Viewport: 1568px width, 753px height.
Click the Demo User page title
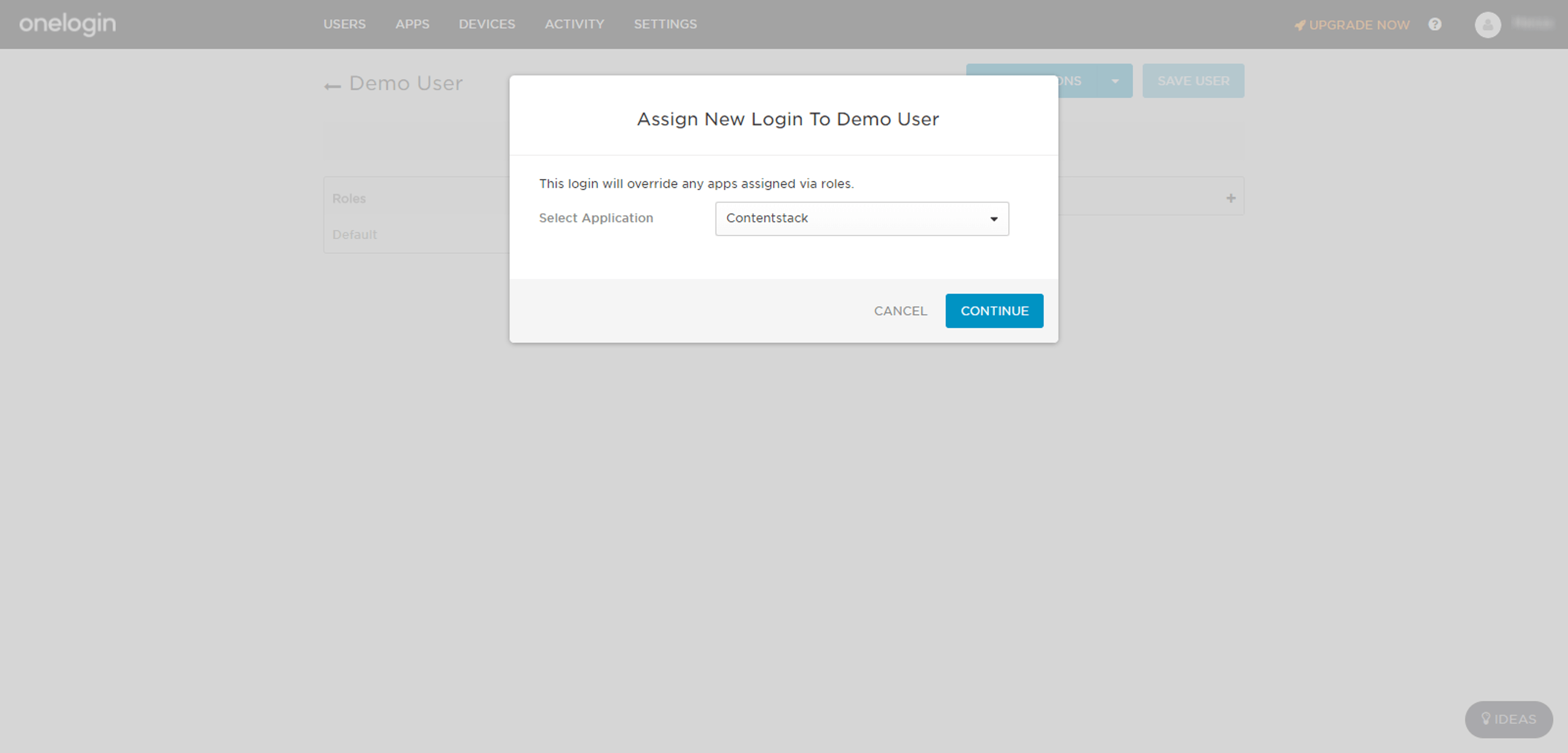(405, 83)
